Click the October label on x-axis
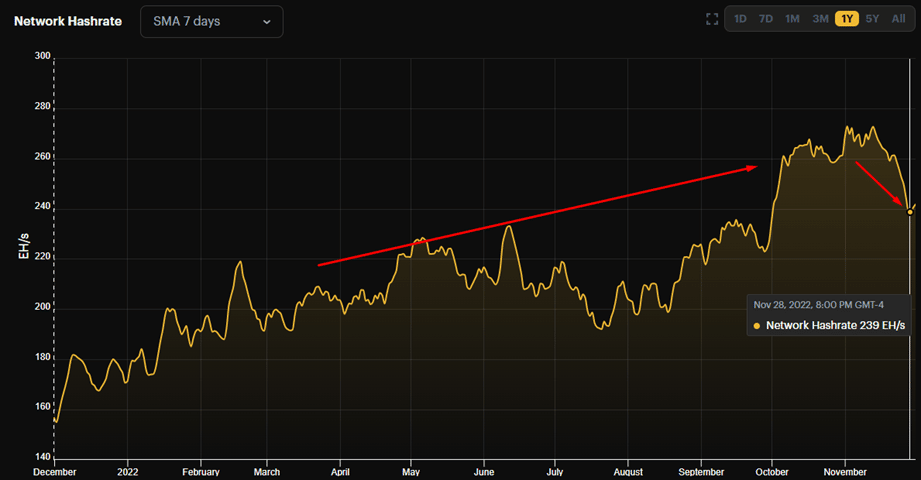Image resolution: width=921 pixels, height=480 pixels. coord(771,470)
